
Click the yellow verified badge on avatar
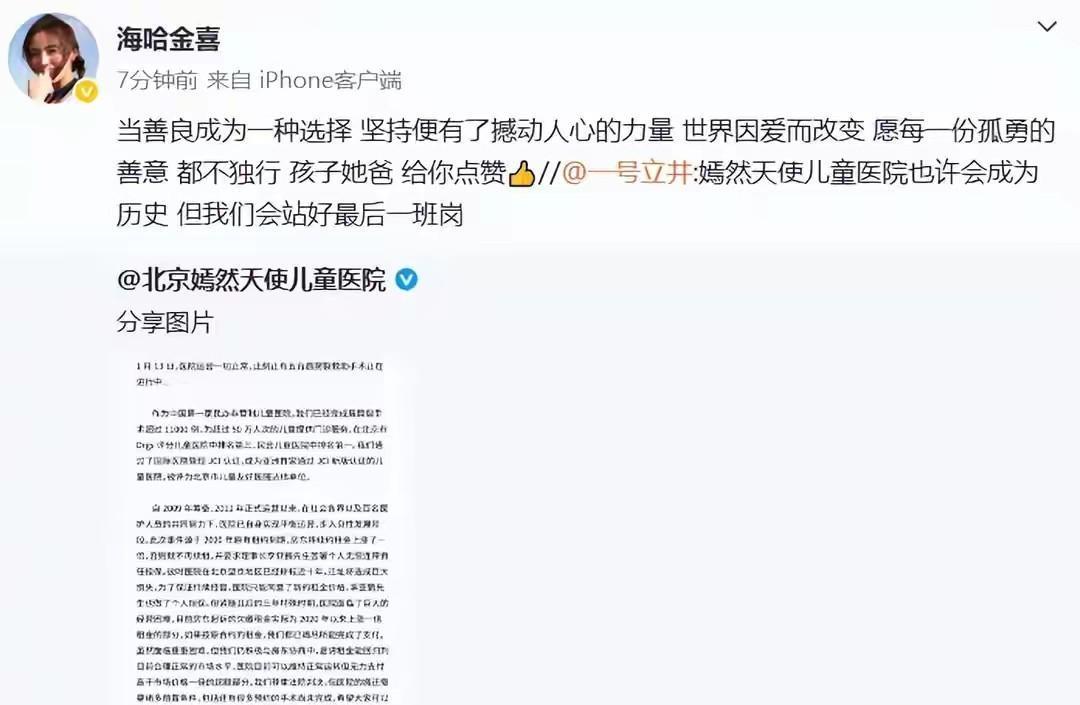point(86,92)
